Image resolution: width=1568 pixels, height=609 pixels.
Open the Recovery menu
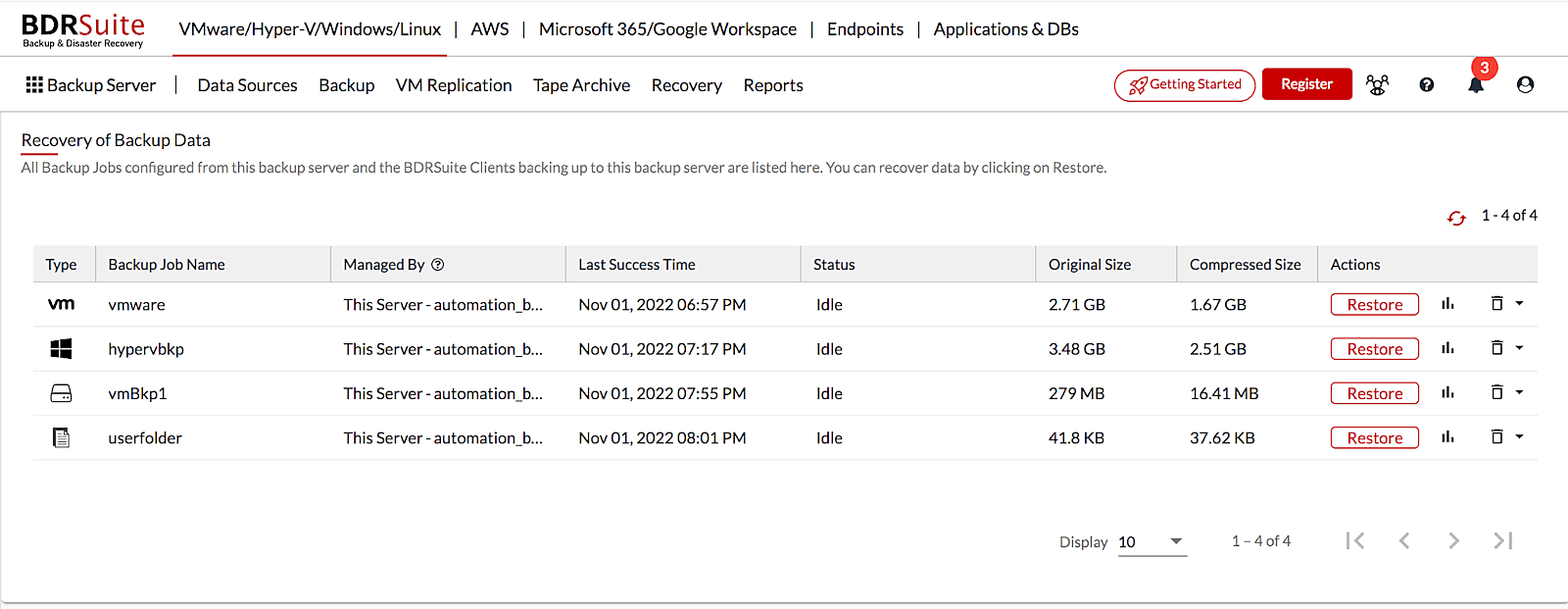[x=687, y=85]
